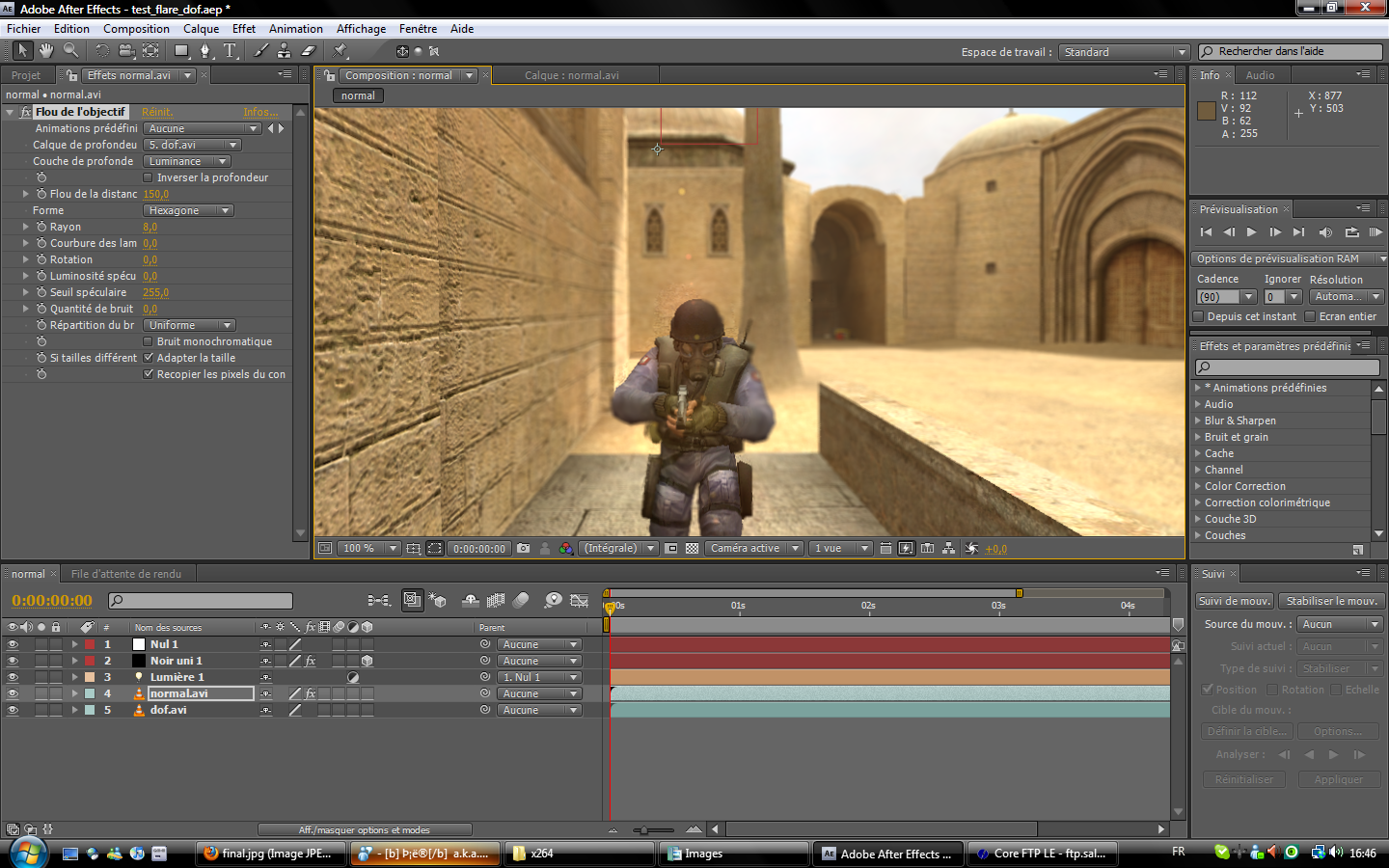The width and height of the screenshot is (1389, 868).
Task: Enable Bruit monochromatique checkbox
Action: (148, 341)
